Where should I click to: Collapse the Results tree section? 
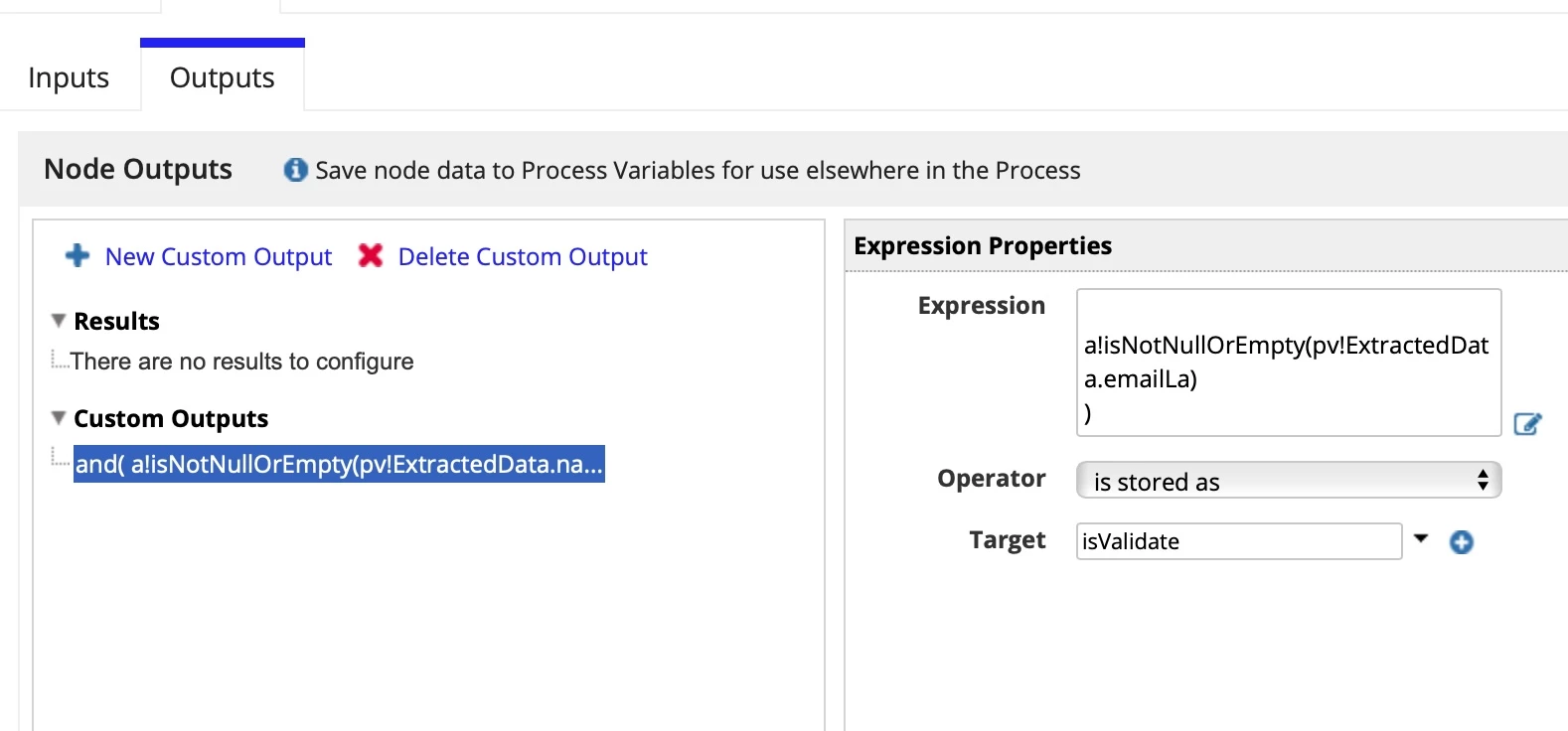point(59,321)
